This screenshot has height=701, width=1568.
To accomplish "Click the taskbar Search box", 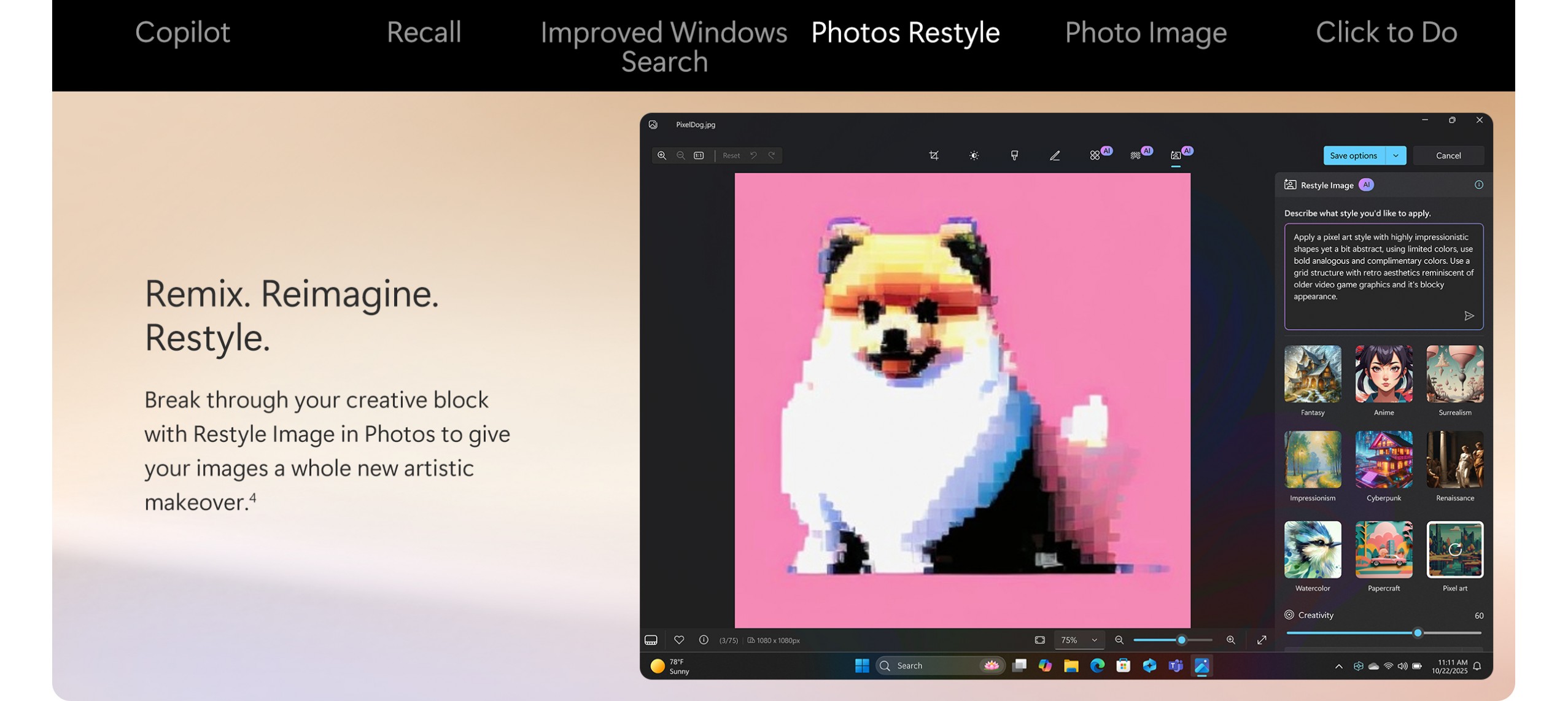I will [940, 665].
